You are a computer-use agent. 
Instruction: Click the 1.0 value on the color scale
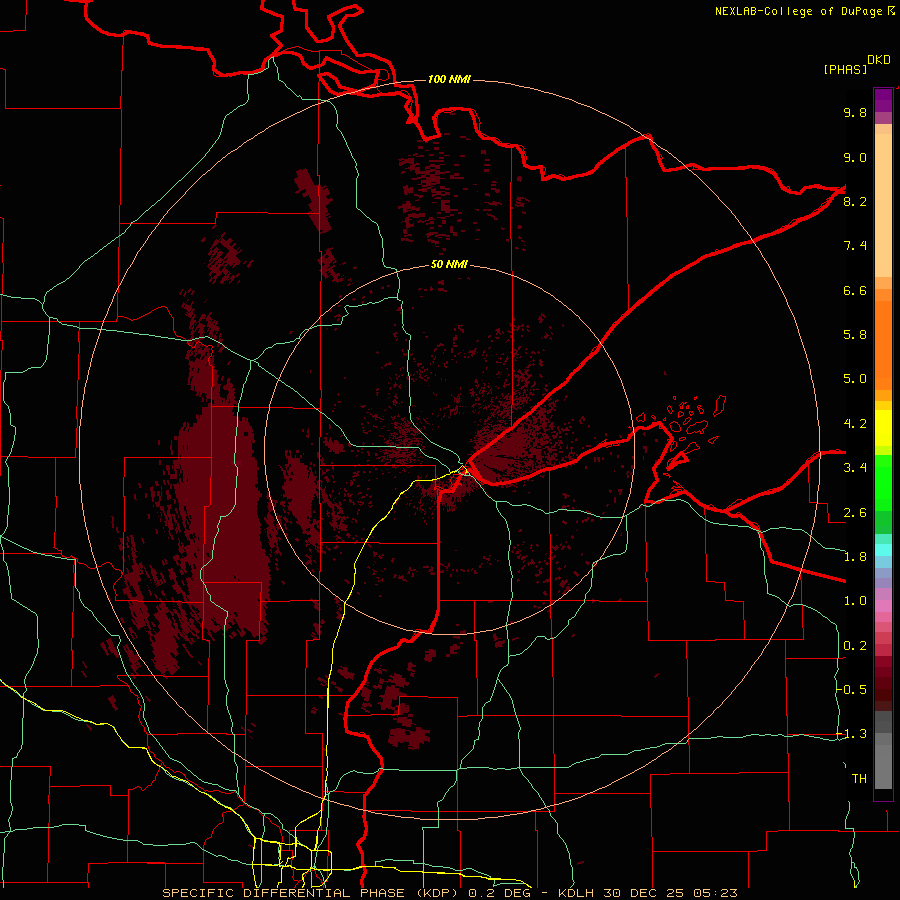[x=855, y=601]
